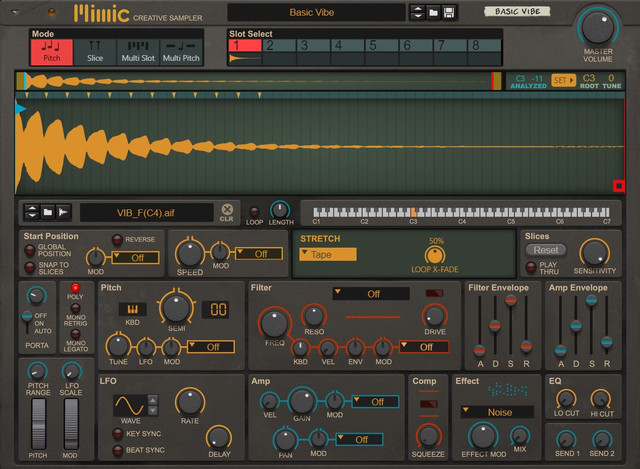Select the LFO sine wave display
This screenshot has height=469, width=640.
tap(130, 405)
